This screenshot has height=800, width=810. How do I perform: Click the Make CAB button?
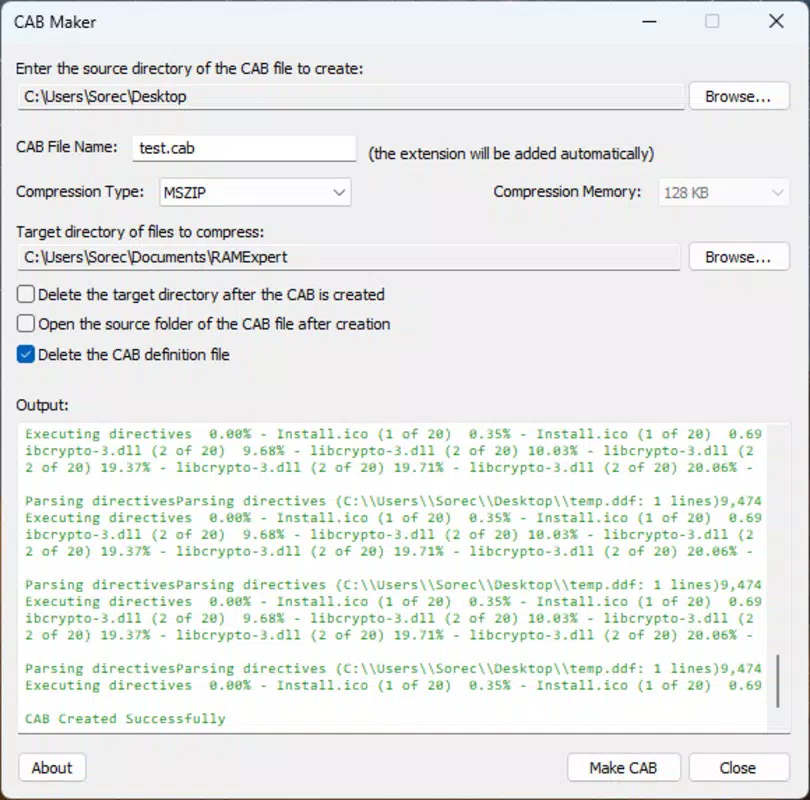pos(624,768)
